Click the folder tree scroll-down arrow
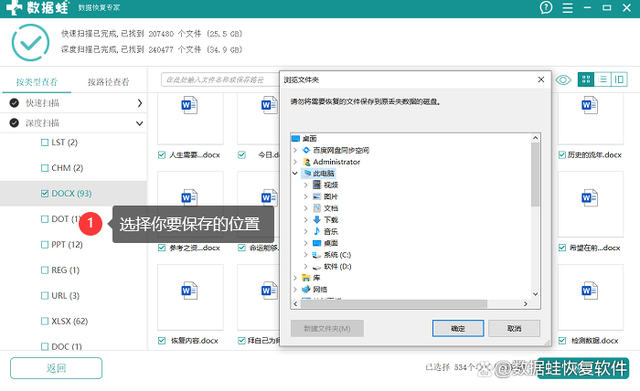Image resolution: width=640 pixels, height=391 pixels. (x=536, y=294)
